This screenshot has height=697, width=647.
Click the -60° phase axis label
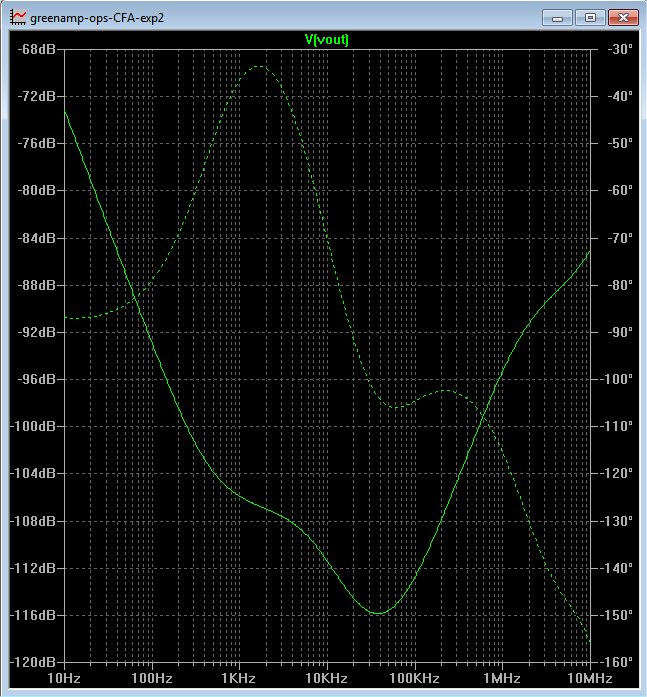tap(620, 190)
